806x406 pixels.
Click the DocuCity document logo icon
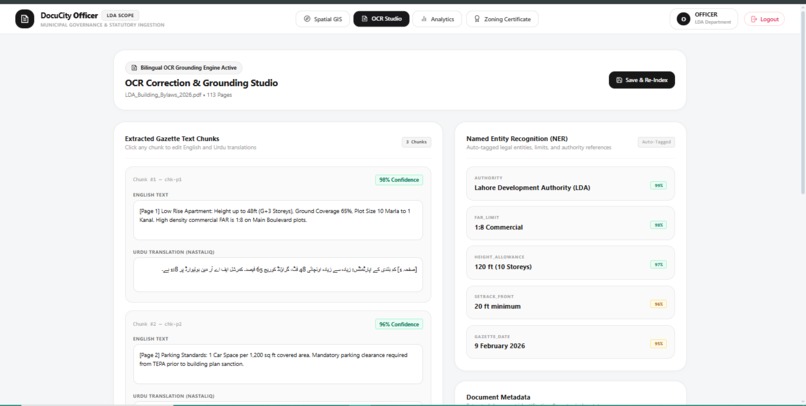25,19
